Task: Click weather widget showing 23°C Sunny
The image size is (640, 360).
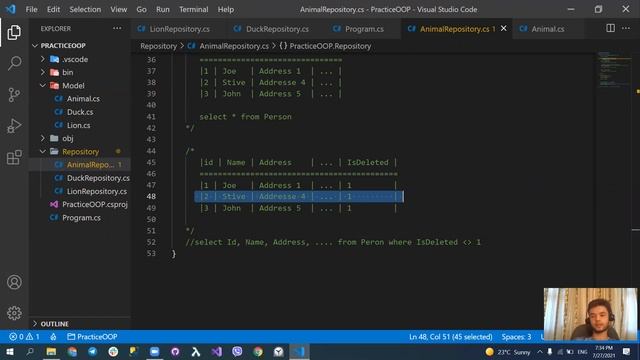Action: point(508,351)
